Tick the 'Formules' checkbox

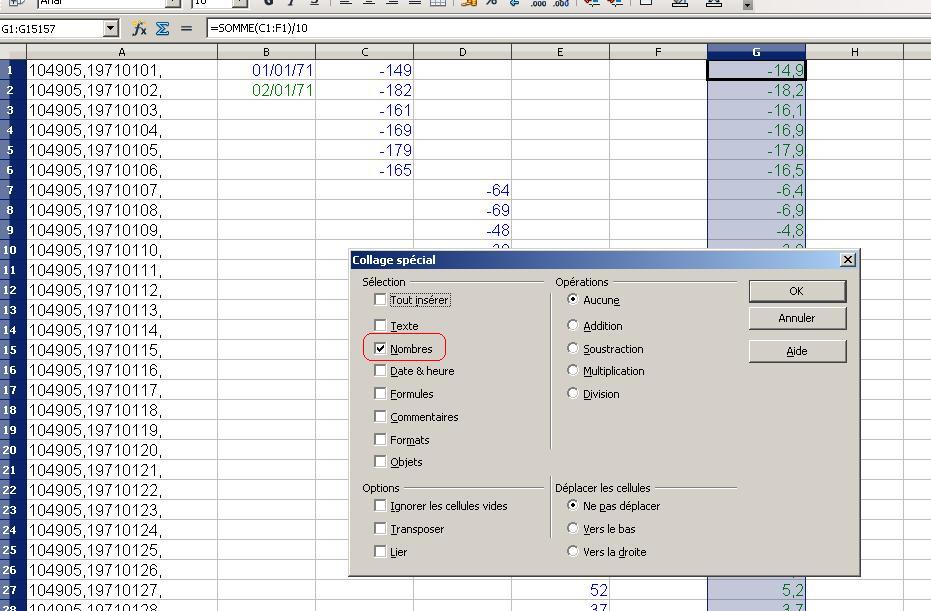(380, 393)
